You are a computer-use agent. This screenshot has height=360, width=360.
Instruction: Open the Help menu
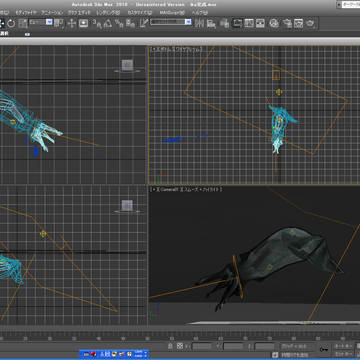coord(199,12)
